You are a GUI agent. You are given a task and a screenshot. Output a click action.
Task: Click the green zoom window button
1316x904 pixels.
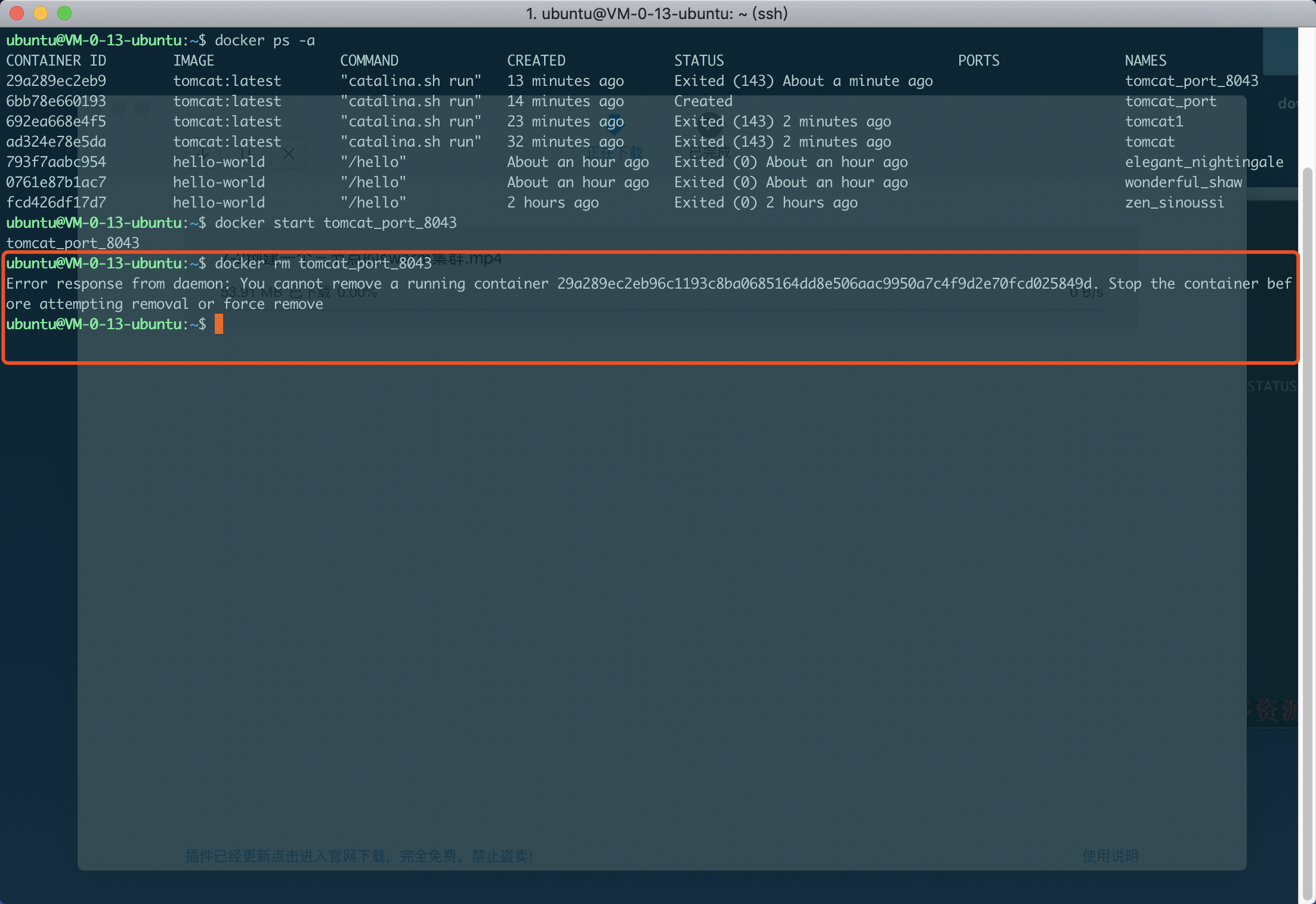coord(64,13)
